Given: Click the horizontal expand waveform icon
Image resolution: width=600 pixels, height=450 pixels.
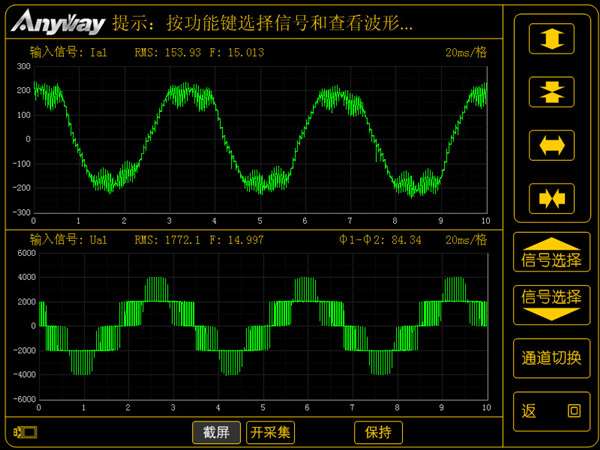Looking at the screenshot, I should pyautogui.click(x=551, y=145).
